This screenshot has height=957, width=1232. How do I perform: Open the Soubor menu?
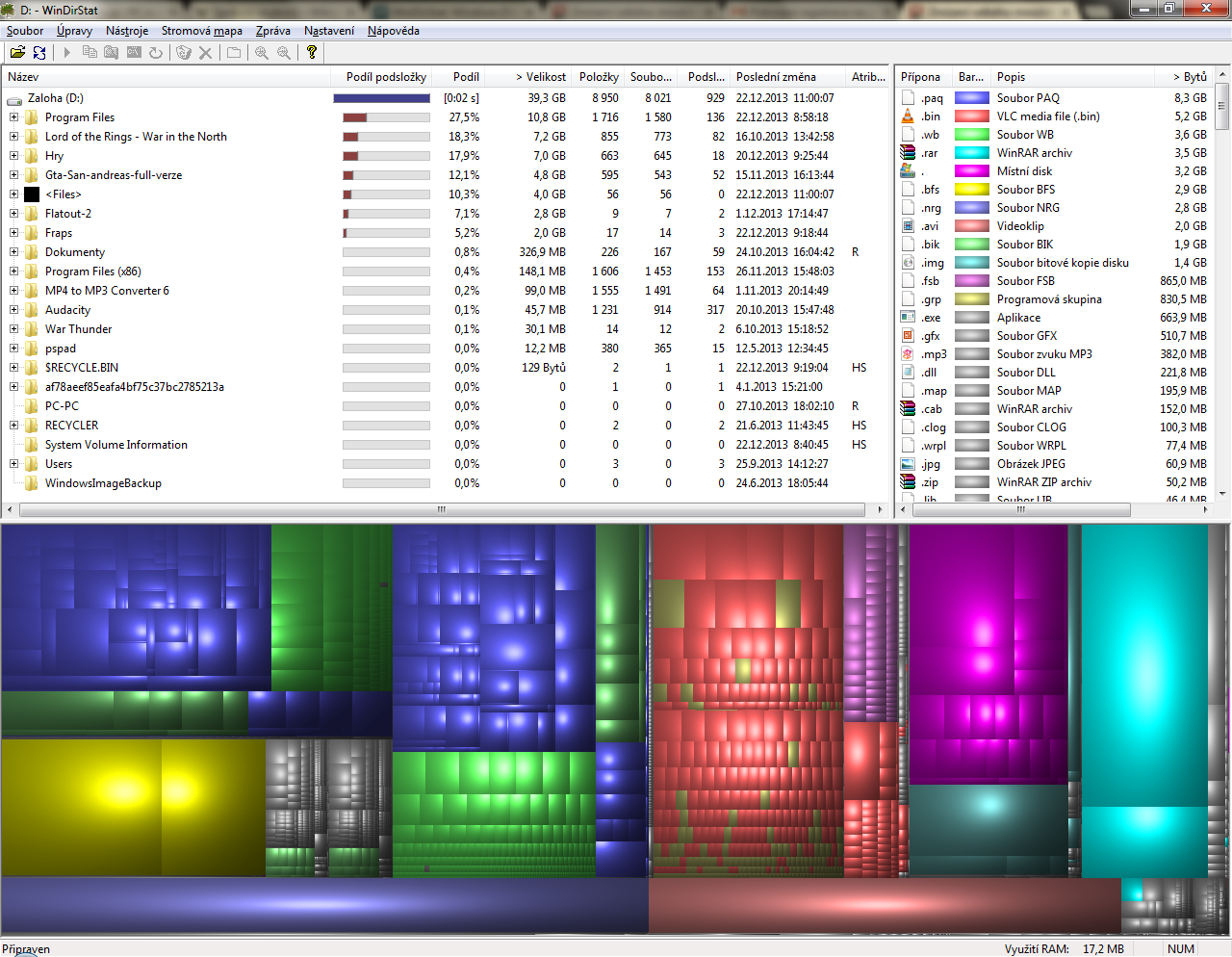tap(25, 31)
